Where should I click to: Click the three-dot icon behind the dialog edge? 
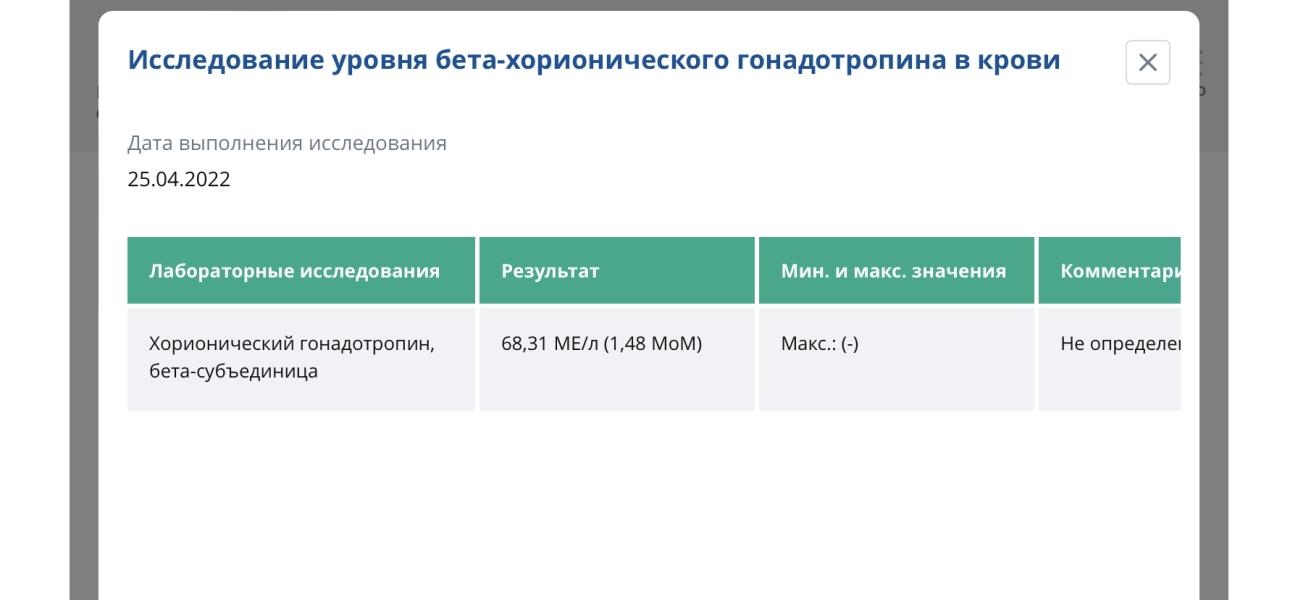1202,62
